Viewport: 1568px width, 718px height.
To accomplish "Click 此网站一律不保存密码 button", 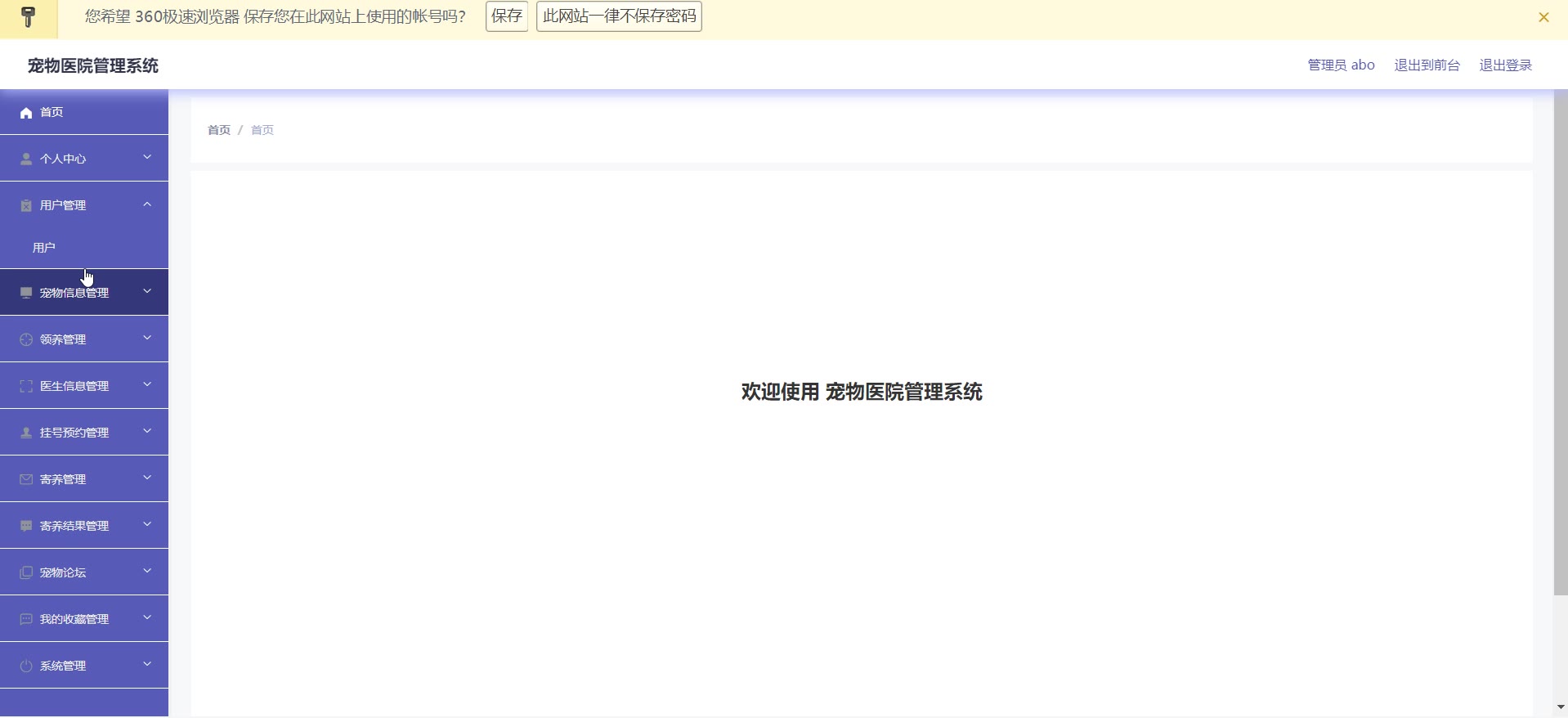I will (x=619, y=16).
